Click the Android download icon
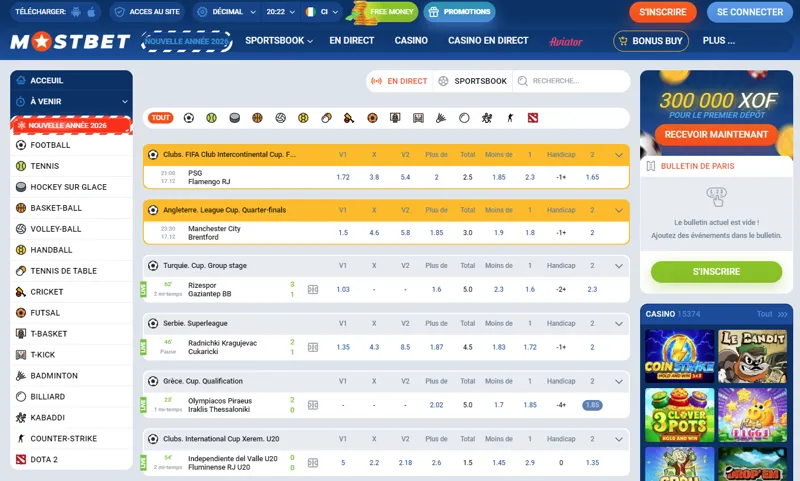 76,12
